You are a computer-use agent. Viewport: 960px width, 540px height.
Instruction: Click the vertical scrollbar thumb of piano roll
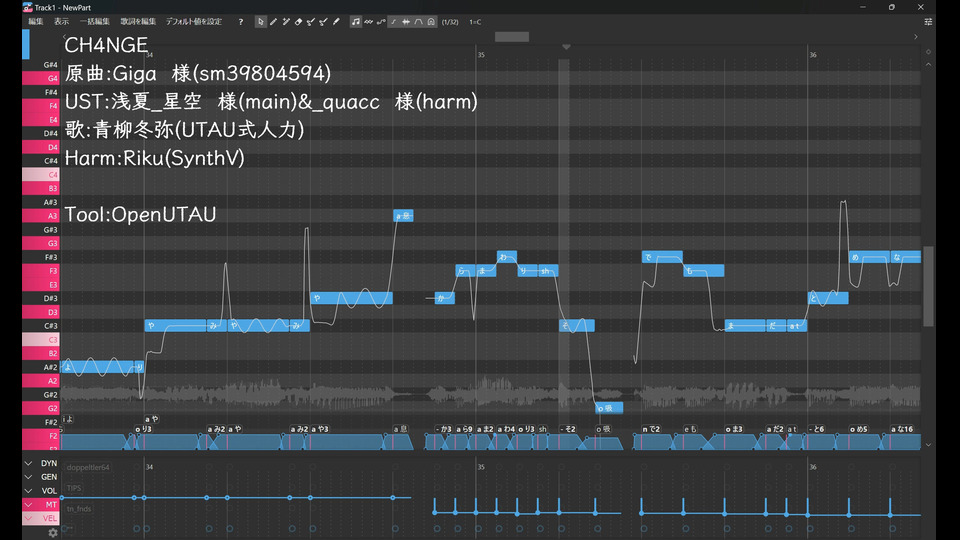tap(928, 287)
